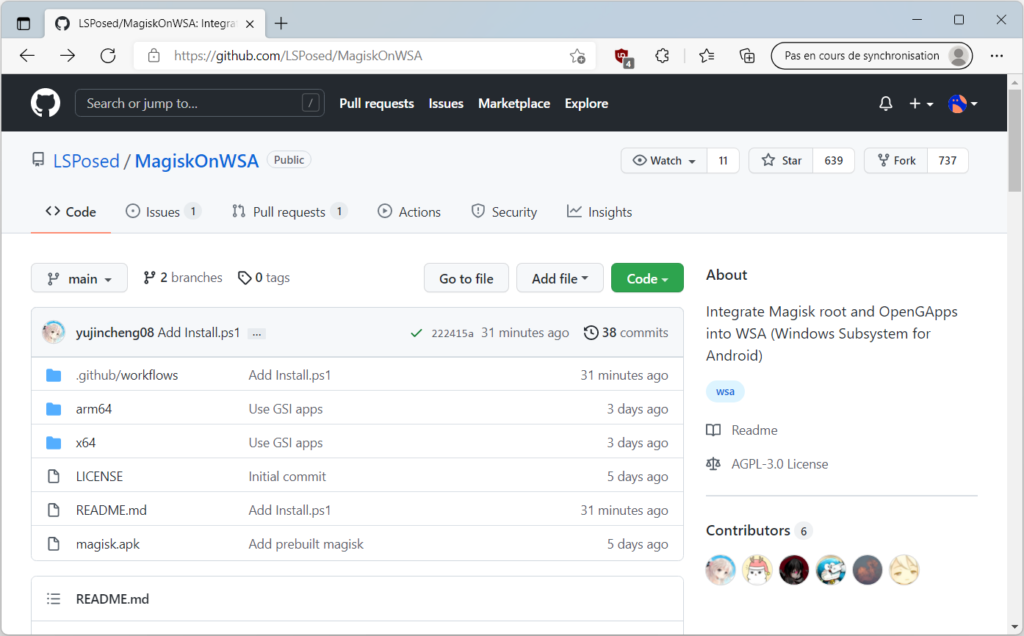Open the browser extensions puzzle icon
This screenshot has width=1024, height=636.
pos(662,56)
